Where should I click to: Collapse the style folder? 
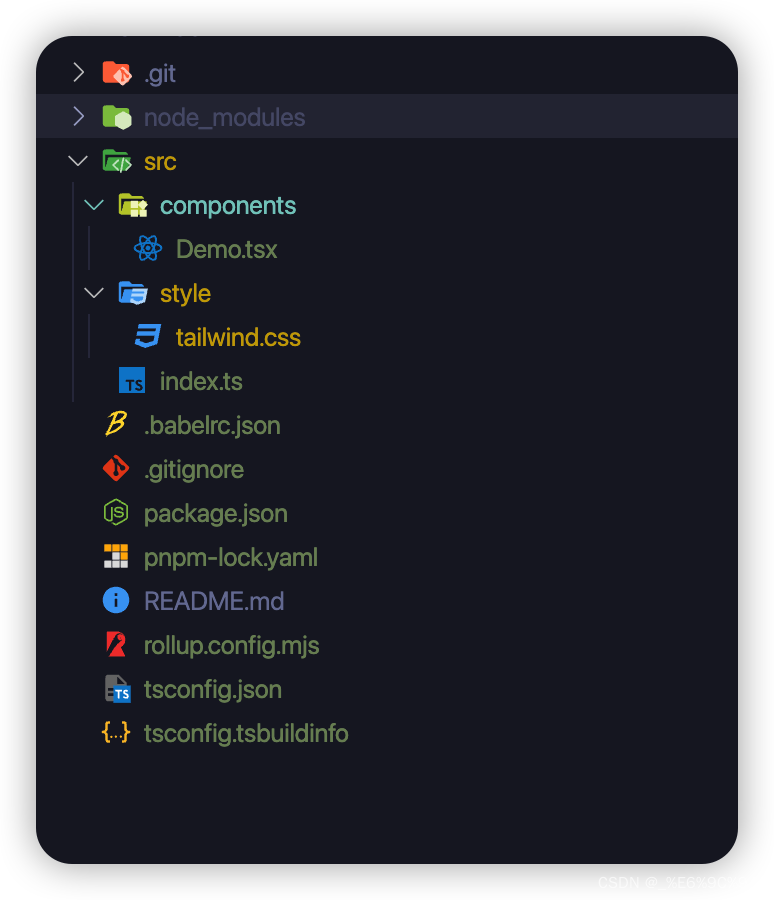(x=94, y=292)
